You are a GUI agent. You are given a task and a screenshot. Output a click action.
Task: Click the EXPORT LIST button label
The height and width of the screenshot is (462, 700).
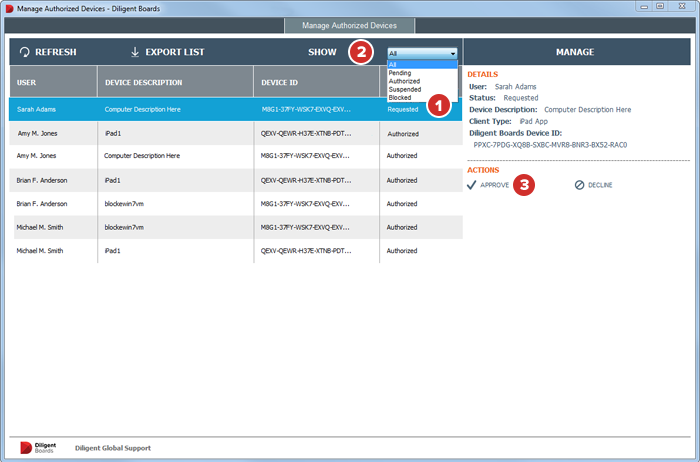pyautogui.click(x=175, y=52)
